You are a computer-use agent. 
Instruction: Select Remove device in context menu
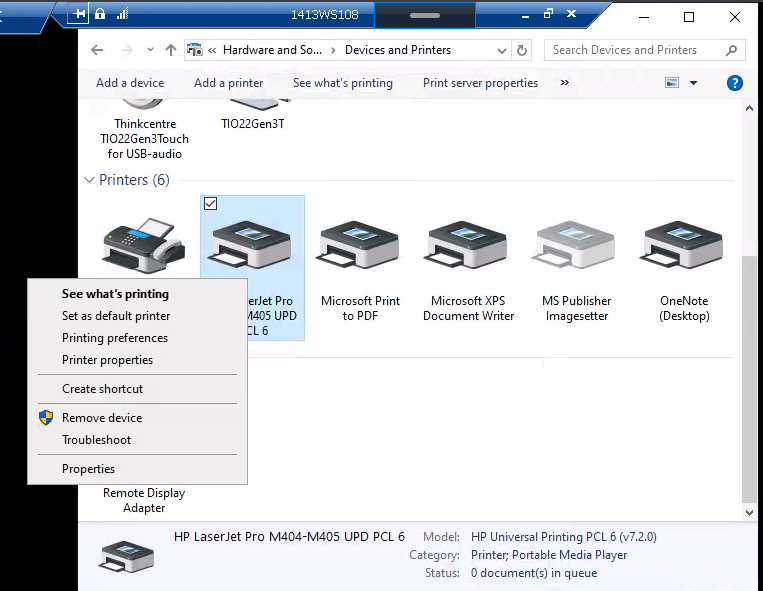(x=102, y=418)
